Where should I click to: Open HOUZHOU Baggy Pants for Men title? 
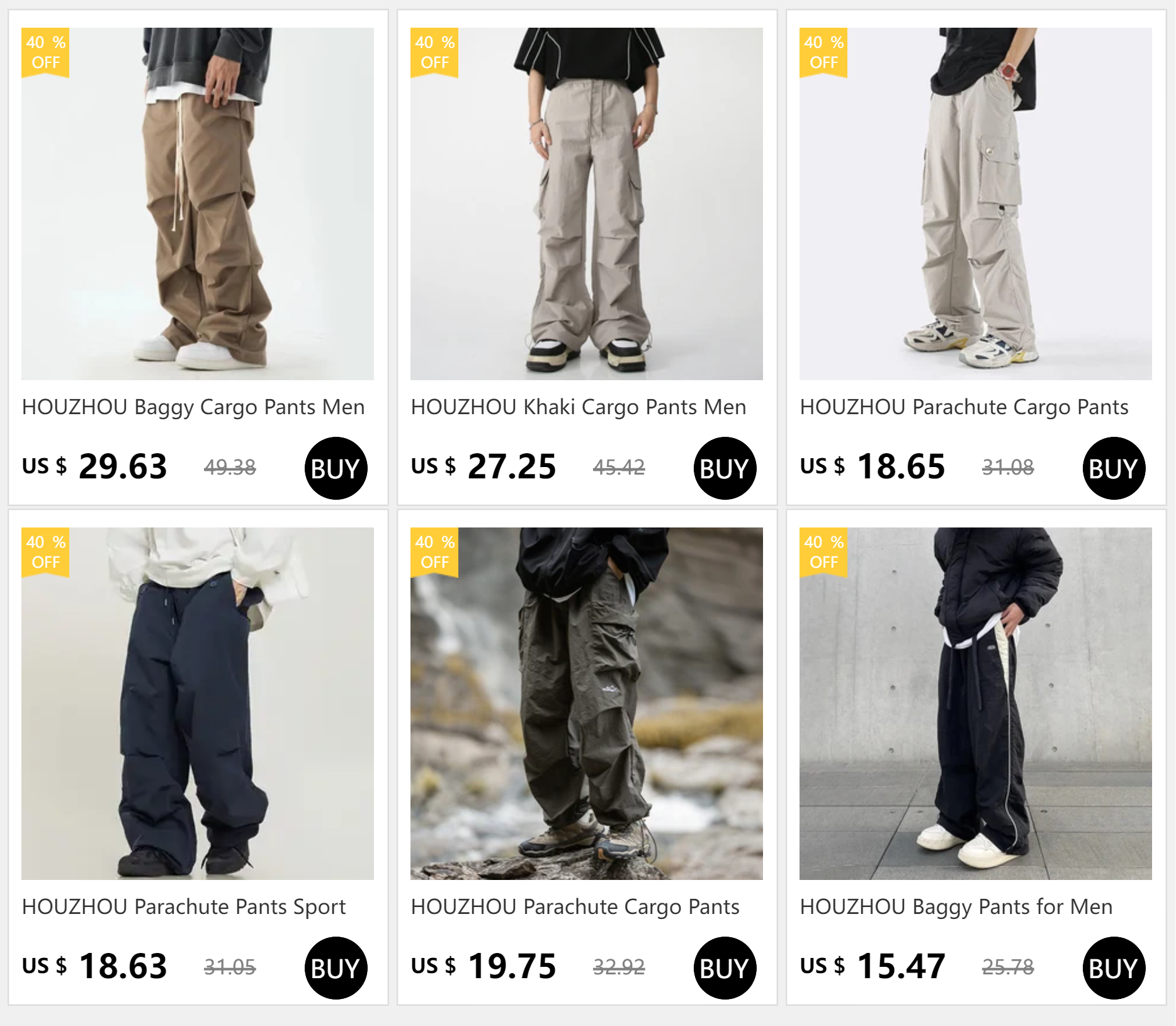(x=956, y=907)
